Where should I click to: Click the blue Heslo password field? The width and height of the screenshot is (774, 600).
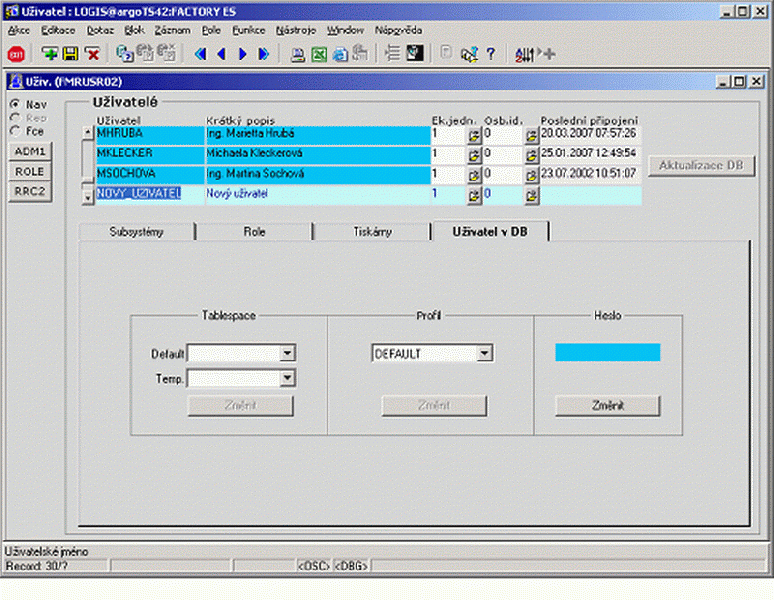pos(608,352)
